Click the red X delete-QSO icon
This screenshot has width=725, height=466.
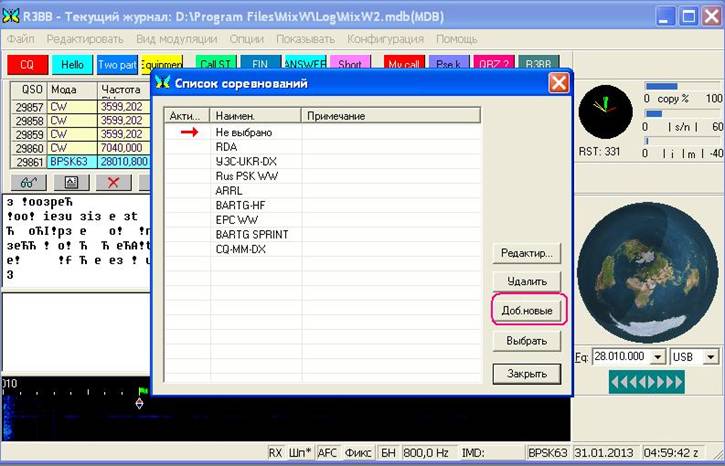pos(113,182)
